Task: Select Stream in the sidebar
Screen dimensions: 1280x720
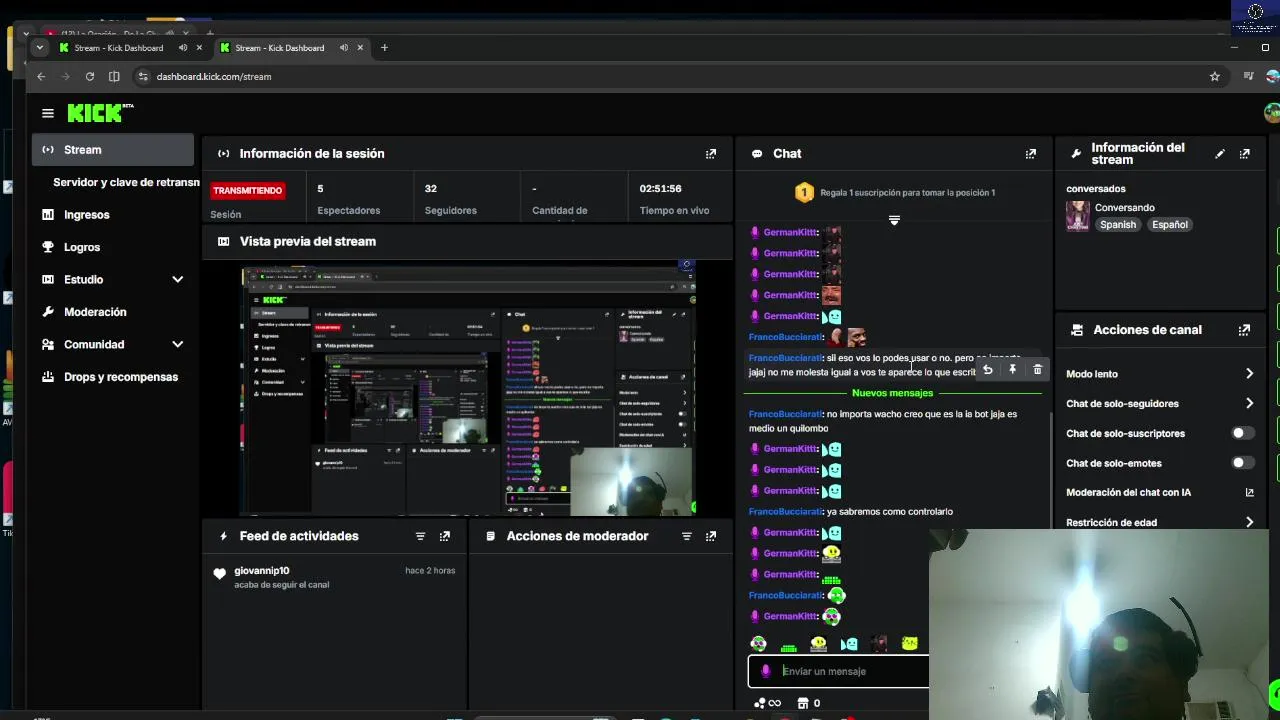Action: 114,150
